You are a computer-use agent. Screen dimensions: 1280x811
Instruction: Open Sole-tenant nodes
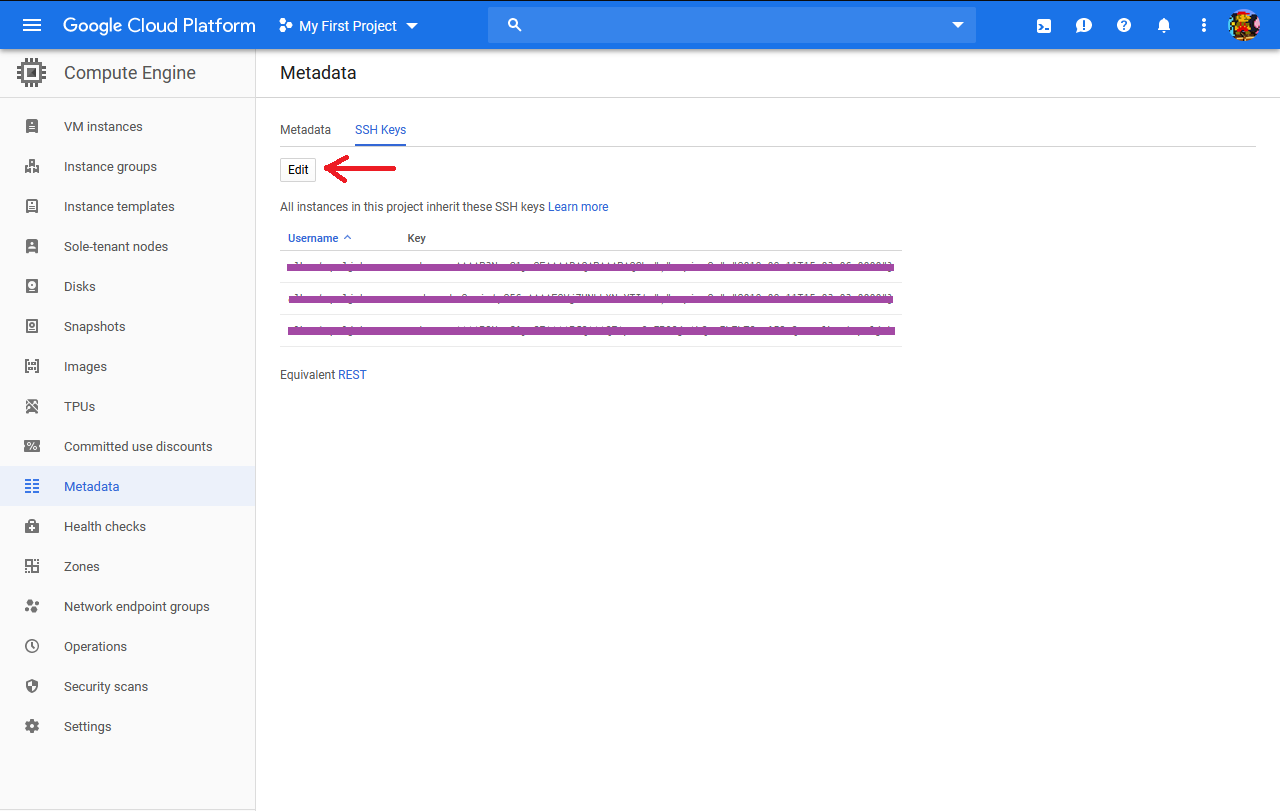pyautogui.click(x=116, y=246)
